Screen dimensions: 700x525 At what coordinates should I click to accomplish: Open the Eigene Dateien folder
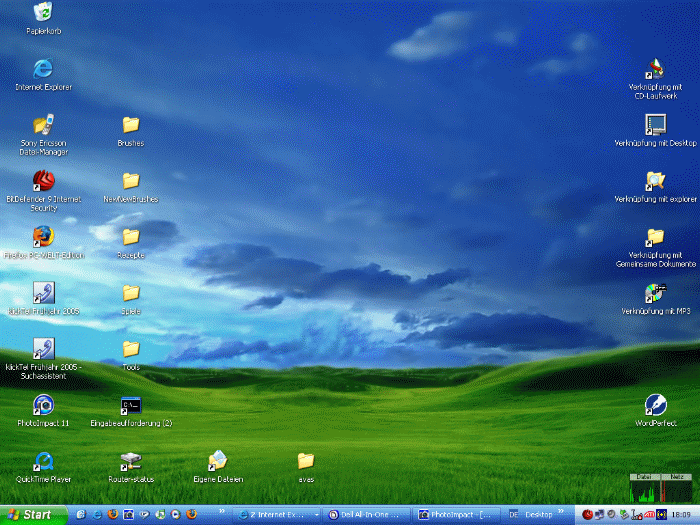(x=218, y=461)
